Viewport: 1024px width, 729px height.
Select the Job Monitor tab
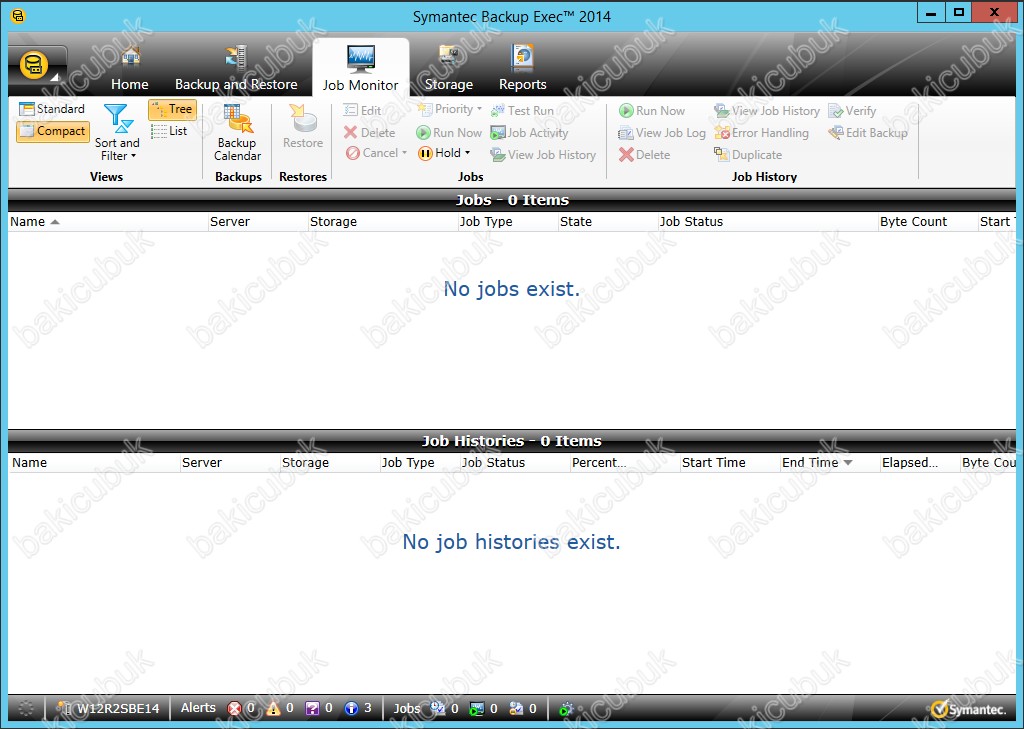[x=360, y=69]
